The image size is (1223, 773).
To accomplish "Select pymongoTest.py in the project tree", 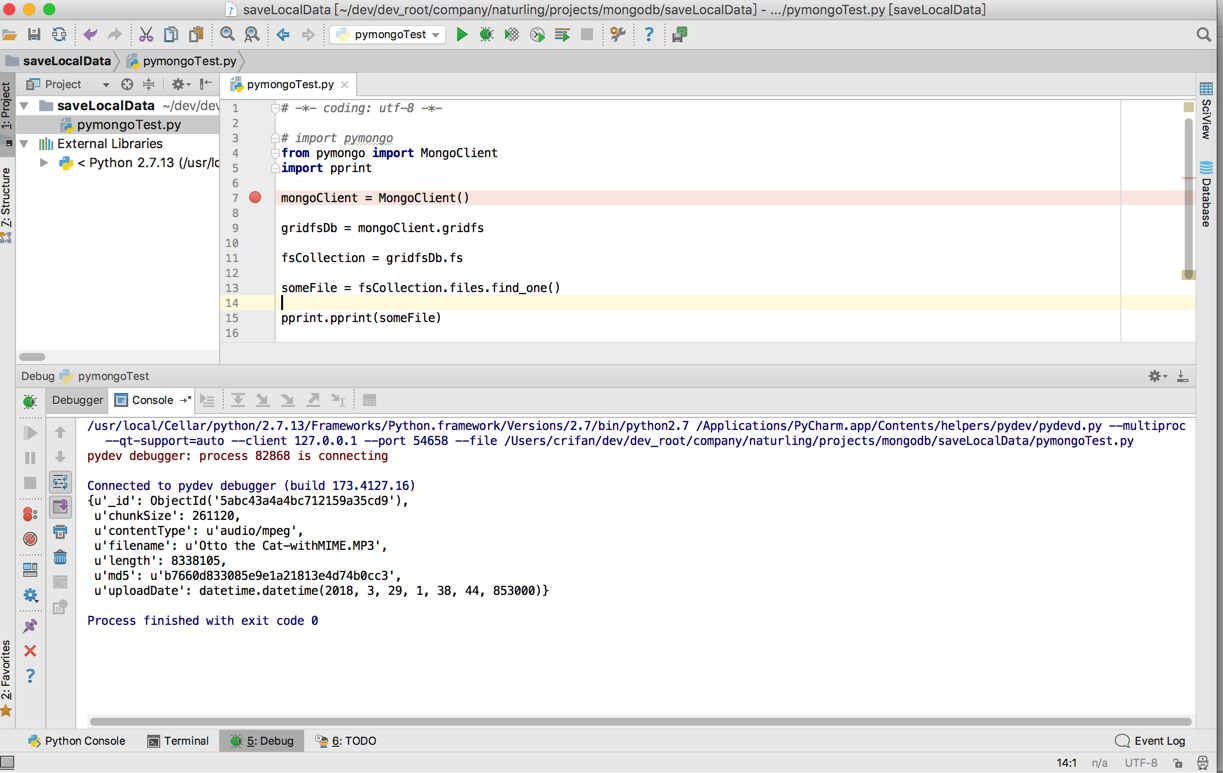I will (128, 125).
